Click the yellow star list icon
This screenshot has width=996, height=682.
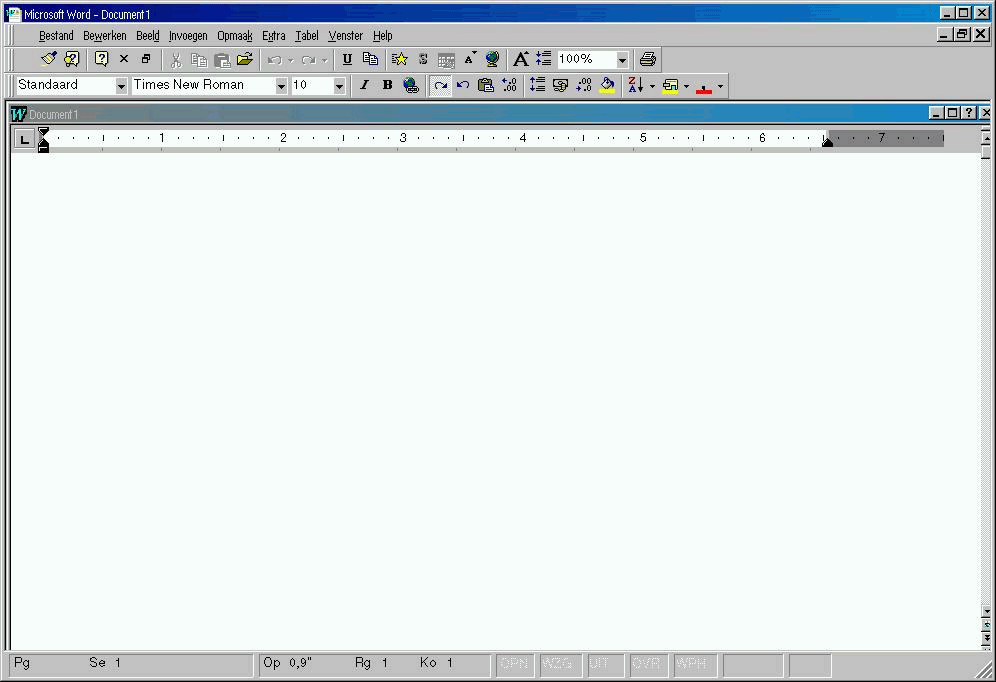click(x=400, y=60)
